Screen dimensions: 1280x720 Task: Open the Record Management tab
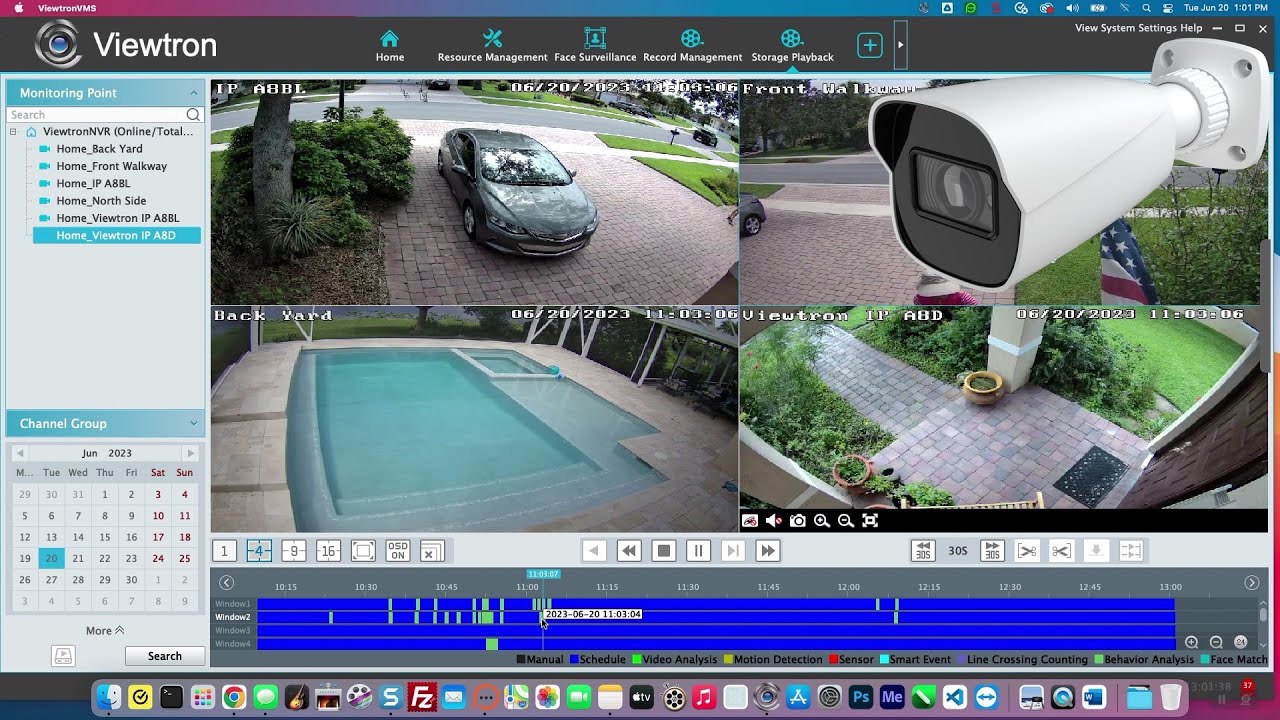(x=692, y=46)
